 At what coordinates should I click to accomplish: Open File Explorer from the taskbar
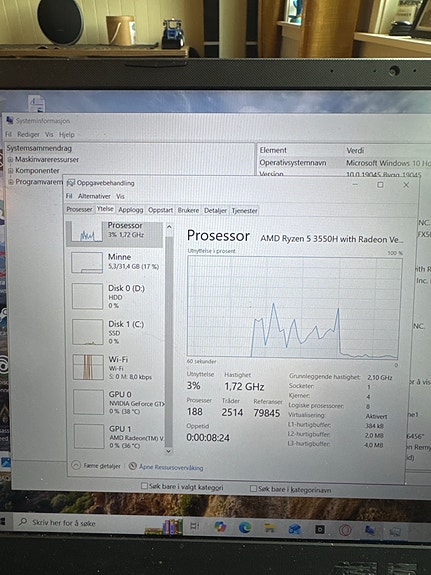point(270,528)
